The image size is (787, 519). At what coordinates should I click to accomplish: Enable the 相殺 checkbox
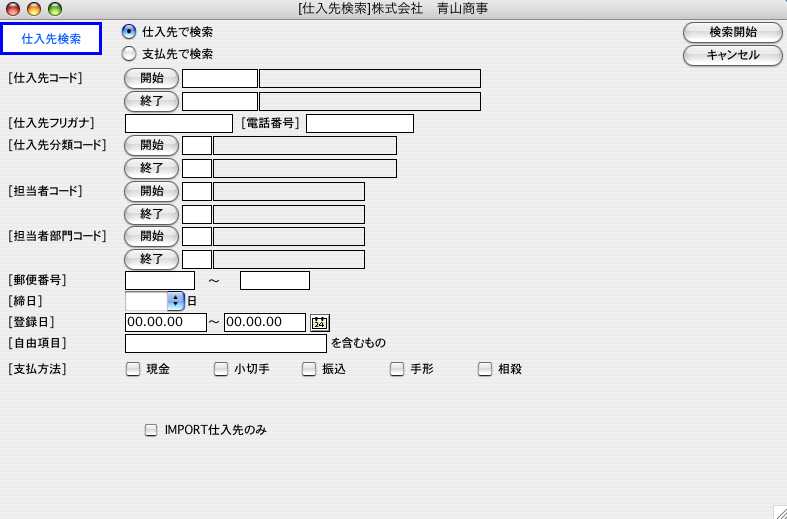pos(485,369)
